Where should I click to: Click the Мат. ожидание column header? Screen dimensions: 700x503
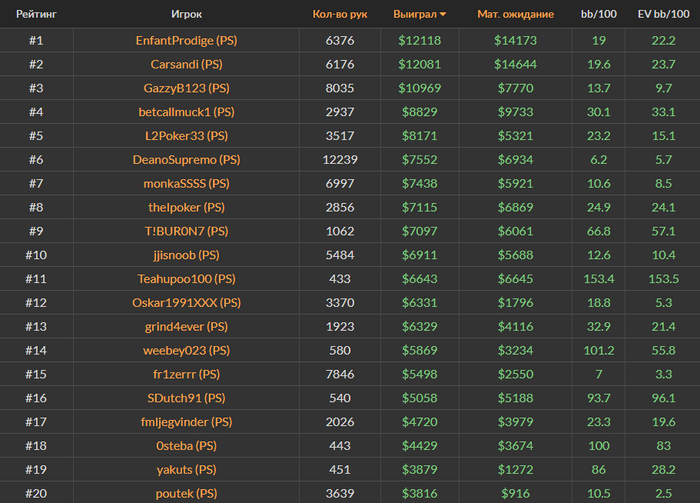515,15
